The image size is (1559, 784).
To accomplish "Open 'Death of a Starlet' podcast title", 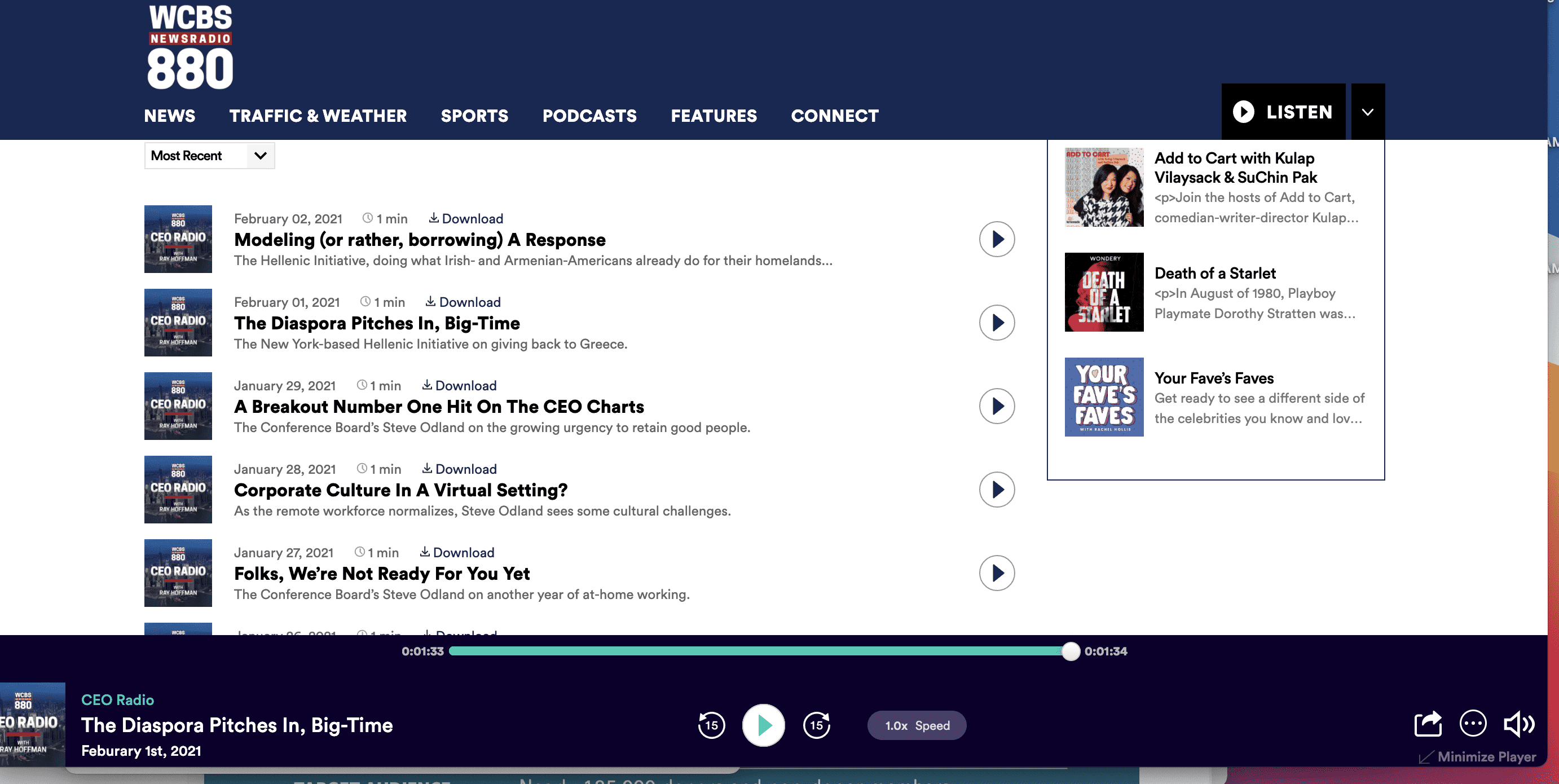I will [x=1214, y=273].
